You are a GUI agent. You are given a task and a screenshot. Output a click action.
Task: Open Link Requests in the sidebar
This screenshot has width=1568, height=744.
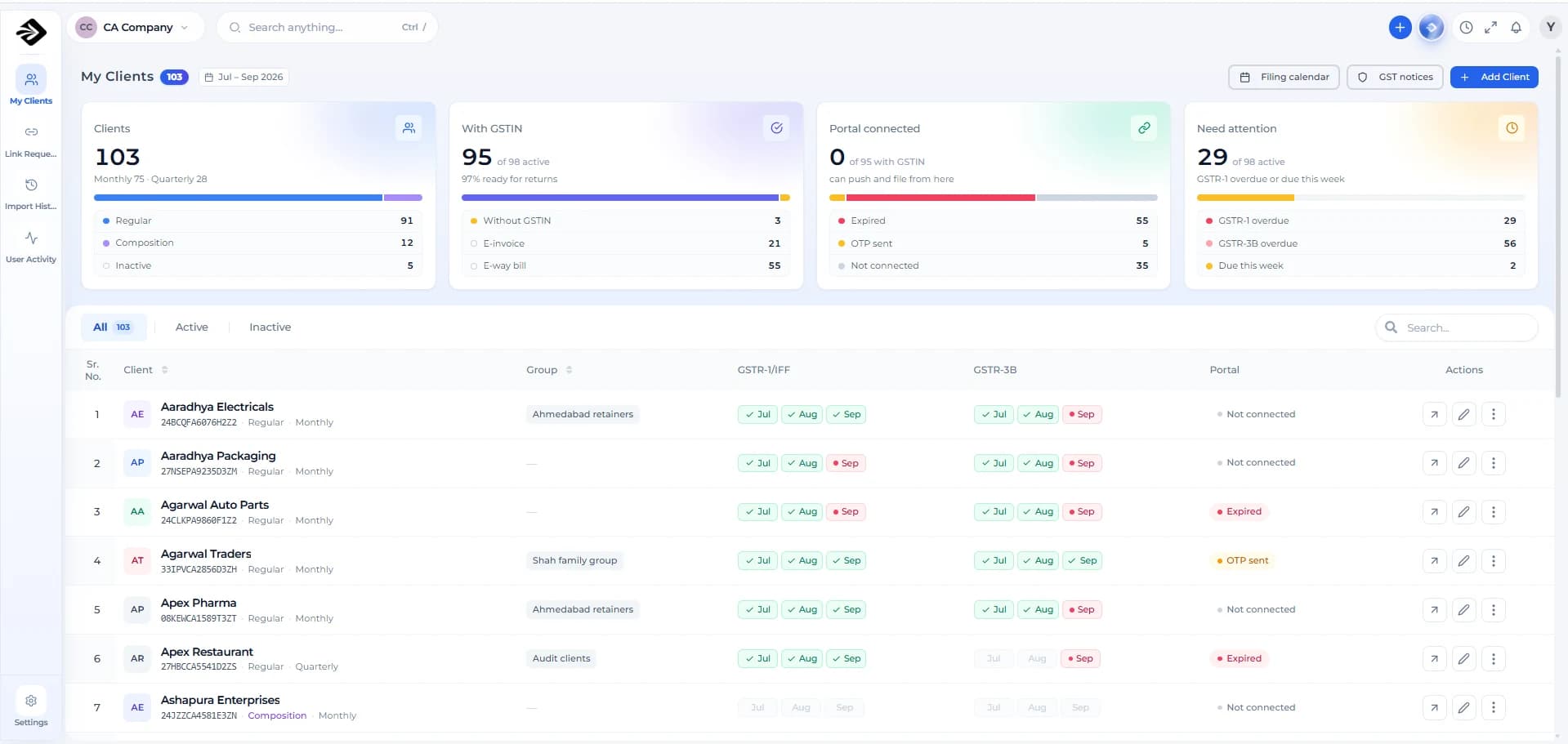(31, 140)
